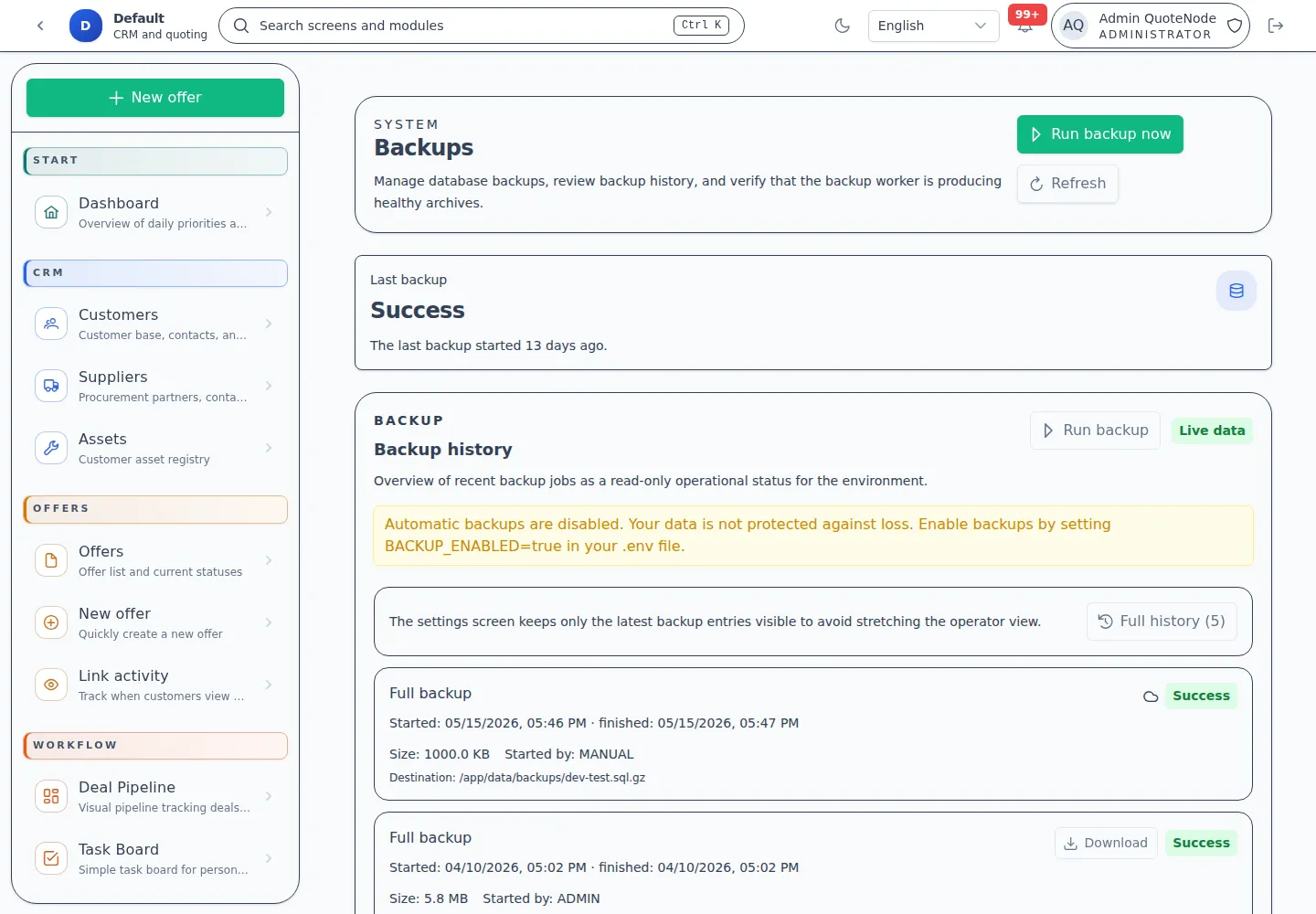The image size is (1316, 914).
Task: Toggle dark mode with the moon icon
Action: click(843, 26)
